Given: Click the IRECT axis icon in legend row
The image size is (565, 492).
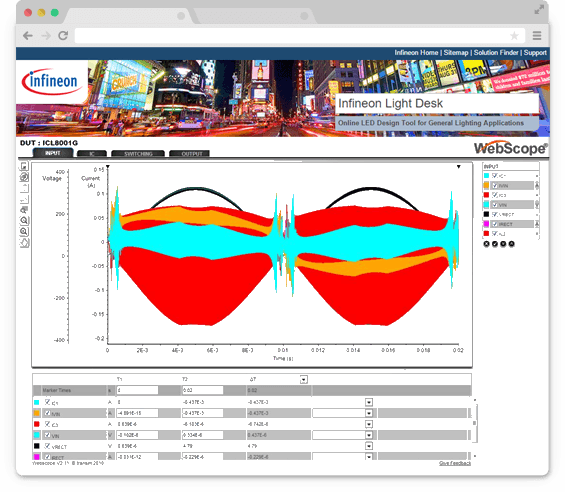Looking at the screenshot, I should tap(537, 224).
